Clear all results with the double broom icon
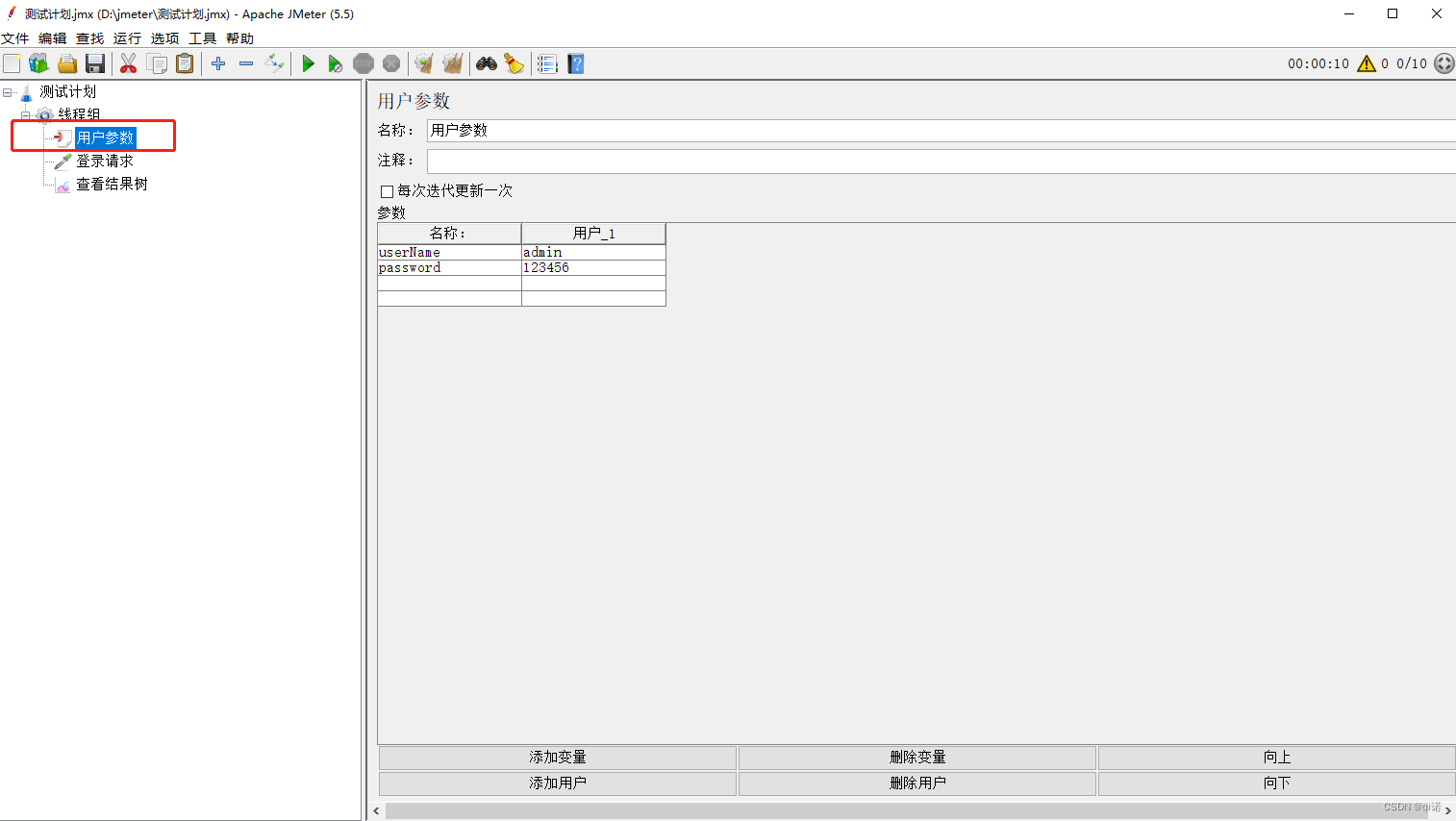 (x=453, y=63)
